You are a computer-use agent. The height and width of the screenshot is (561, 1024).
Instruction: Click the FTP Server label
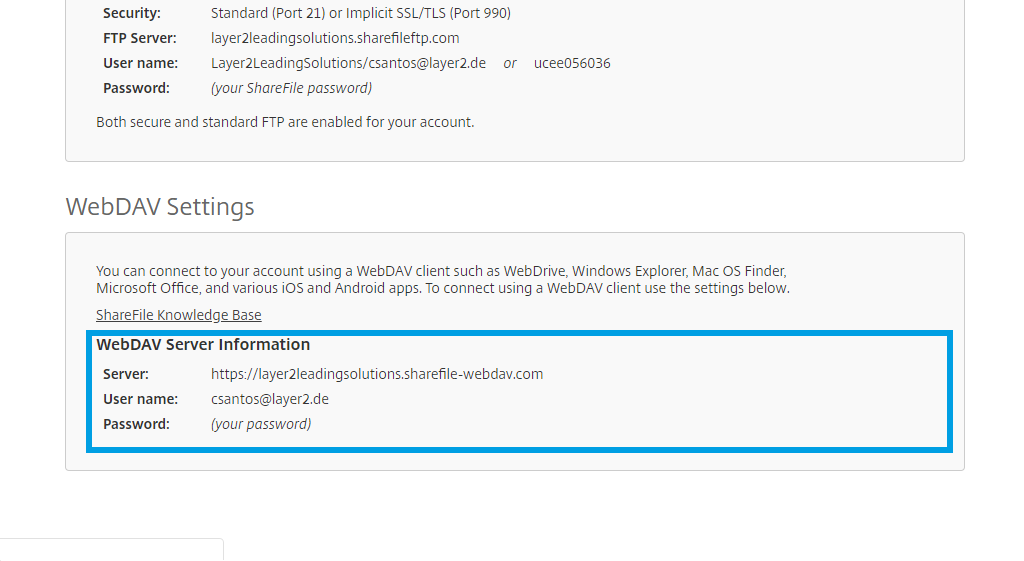(x=140, y=38)
